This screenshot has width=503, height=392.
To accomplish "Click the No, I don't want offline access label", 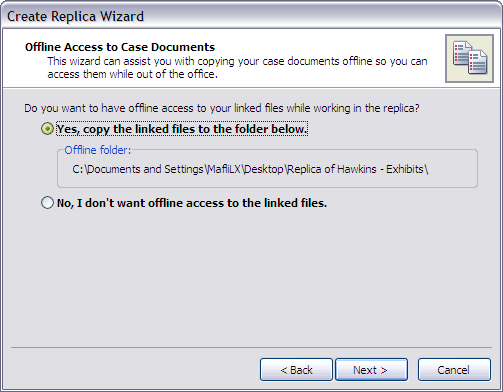I will (192, 203).
